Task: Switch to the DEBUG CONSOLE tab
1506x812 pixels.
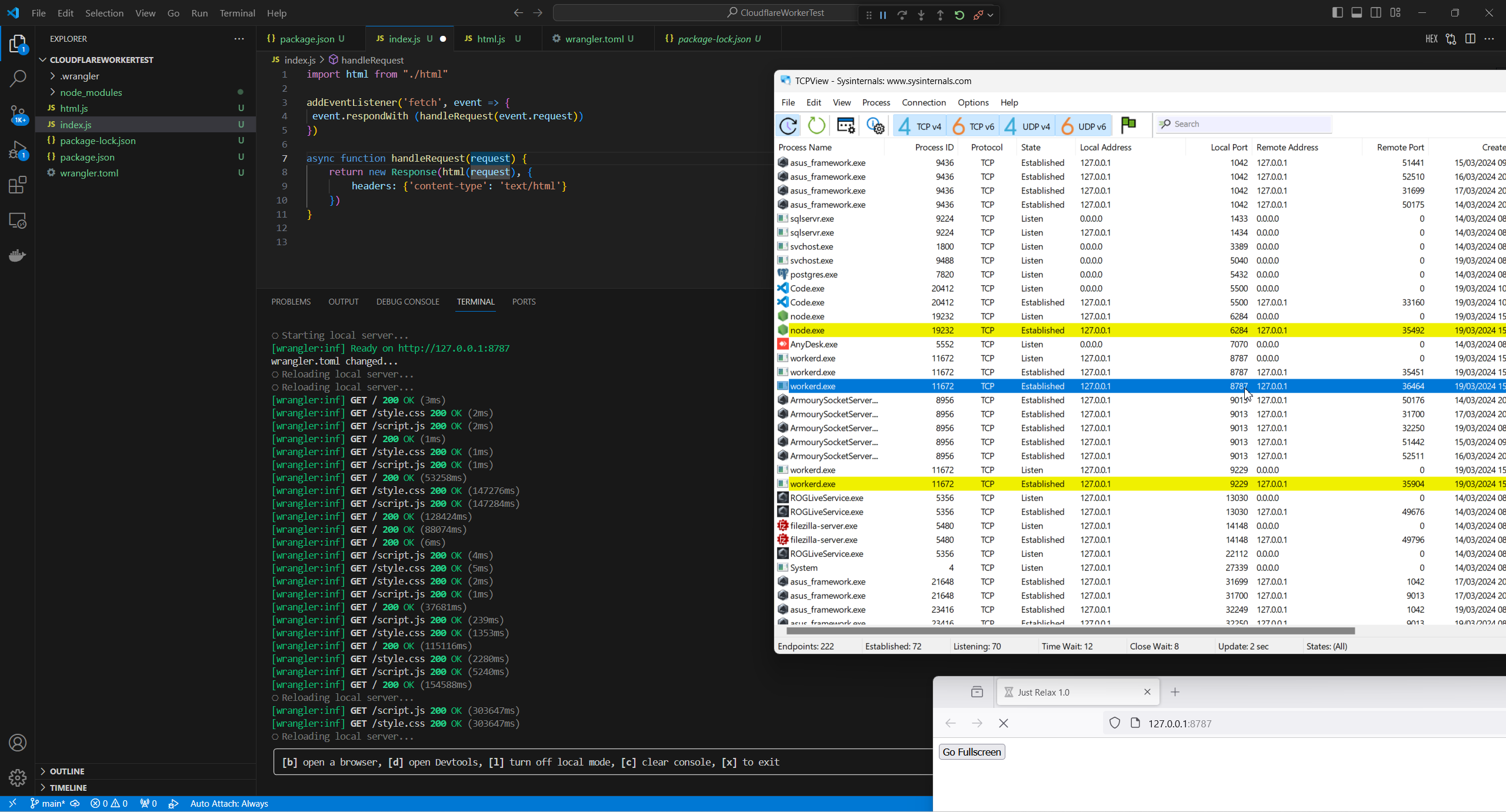Action: pyautogui.click(x=408, y=302)
